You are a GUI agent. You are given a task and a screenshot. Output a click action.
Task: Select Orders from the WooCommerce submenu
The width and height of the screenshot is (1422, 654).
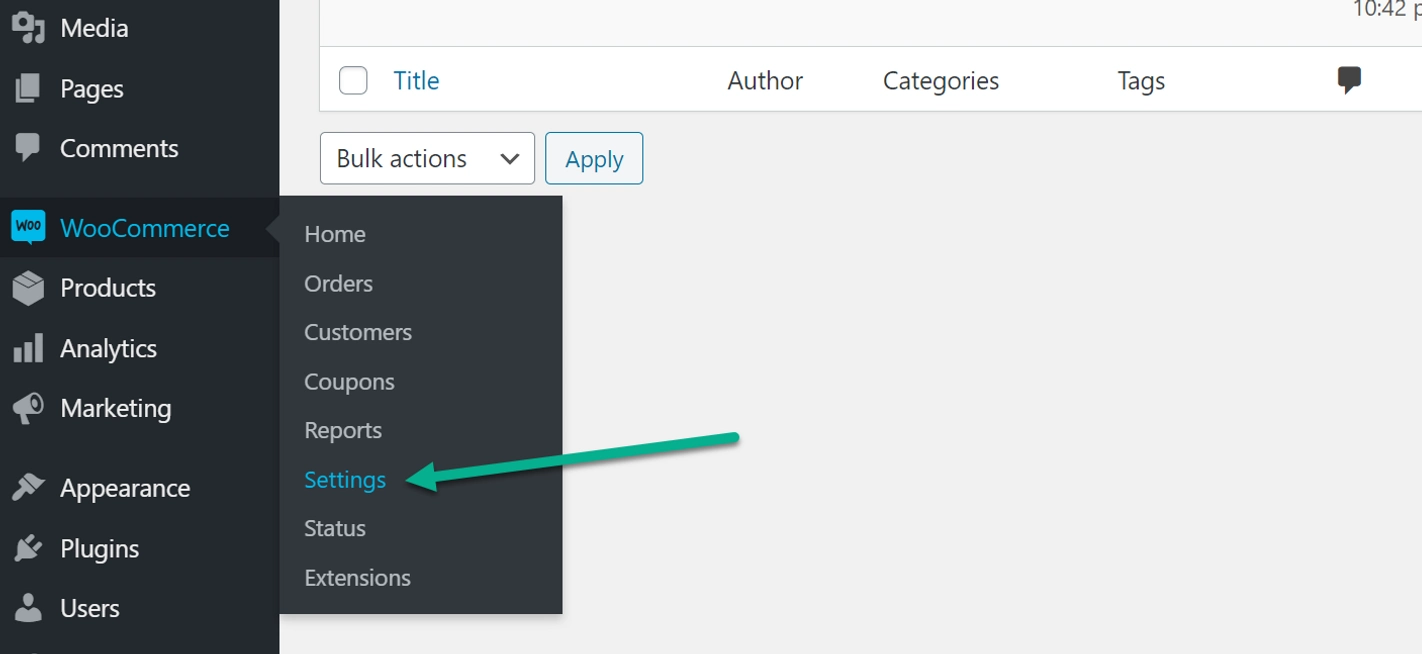[x=338, y=284]
